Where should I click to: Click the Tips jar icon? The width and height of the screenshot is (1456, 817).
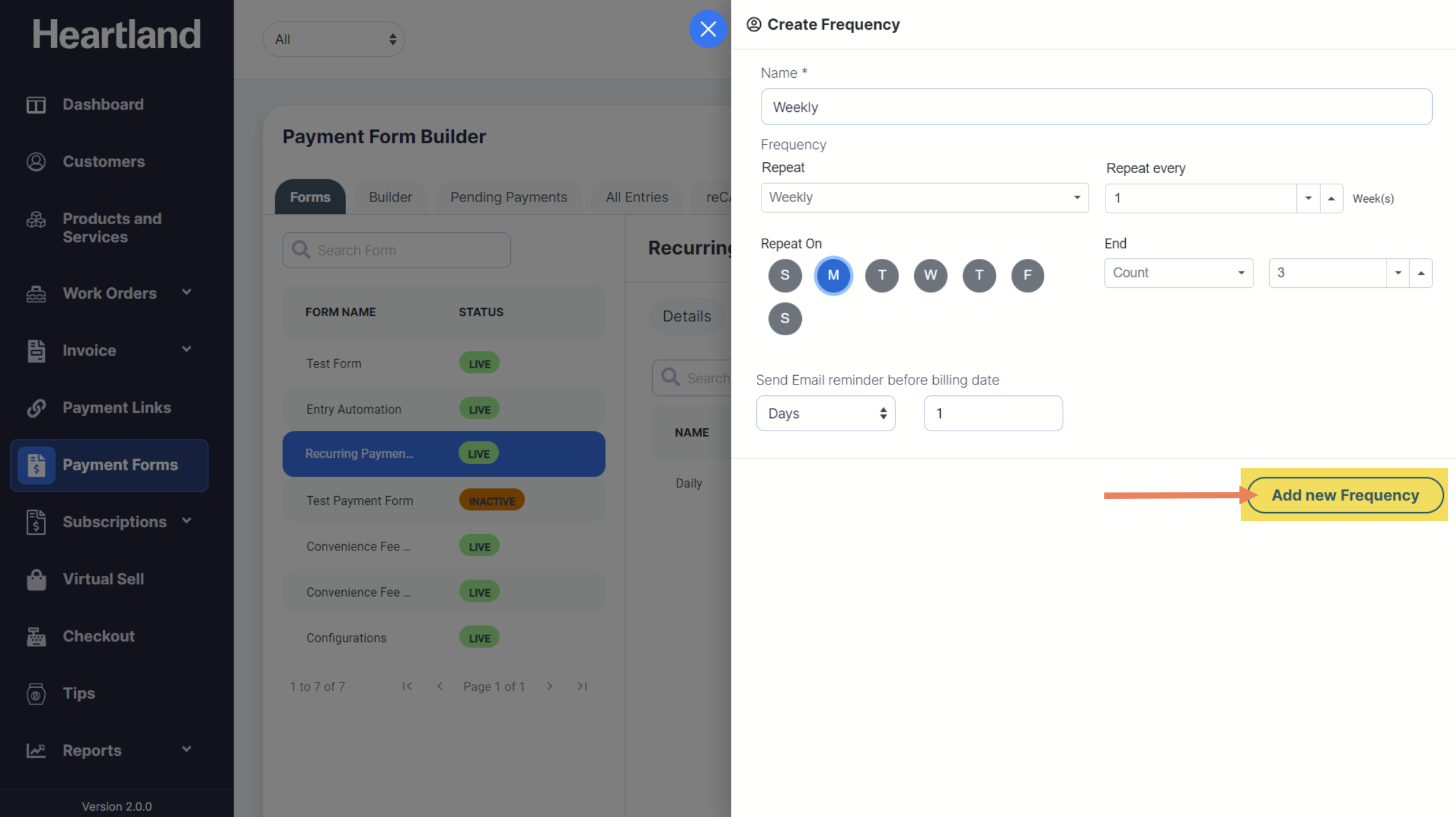[x=36, y=693]
